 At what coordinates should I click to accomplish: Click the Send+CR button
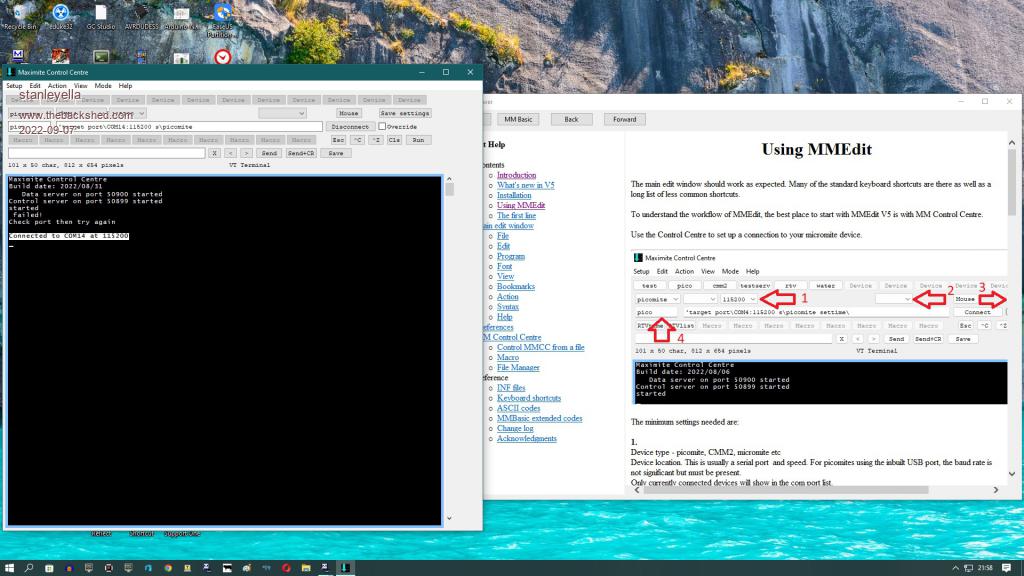pos(301,153)
